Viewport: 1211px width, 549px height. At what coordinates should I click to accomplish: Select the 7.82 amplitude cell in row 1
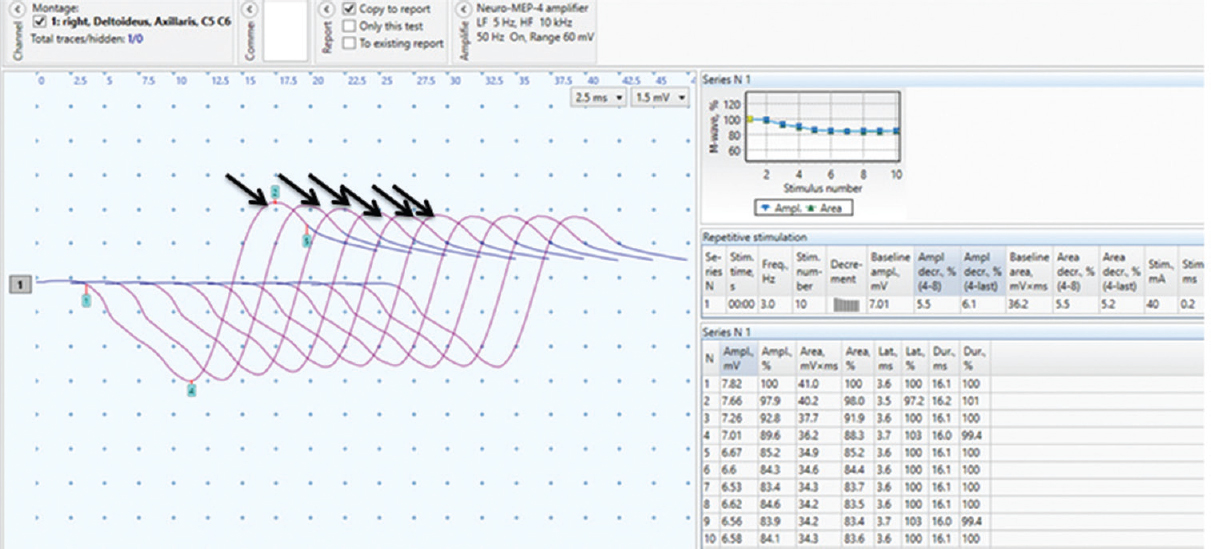tap(737, 383)
